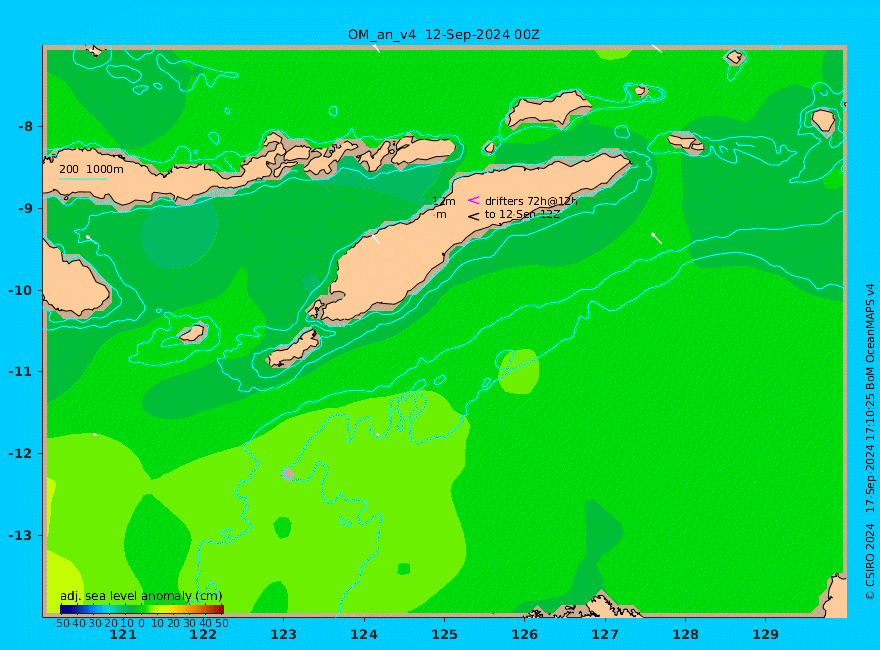Click the 'adj. sea level anomaly (cm)' label
This screenshot has height=650, width=880.
pos(141,596)
